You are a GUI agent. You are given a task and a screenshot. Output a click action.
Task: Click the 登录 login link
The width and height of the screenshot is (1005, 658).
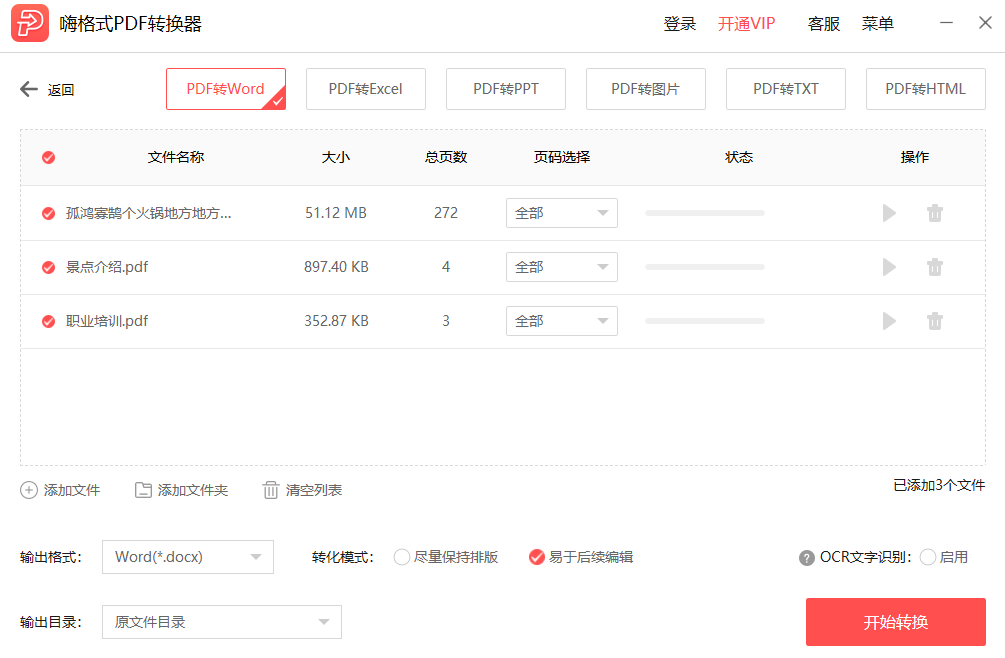tap(680, 23)
